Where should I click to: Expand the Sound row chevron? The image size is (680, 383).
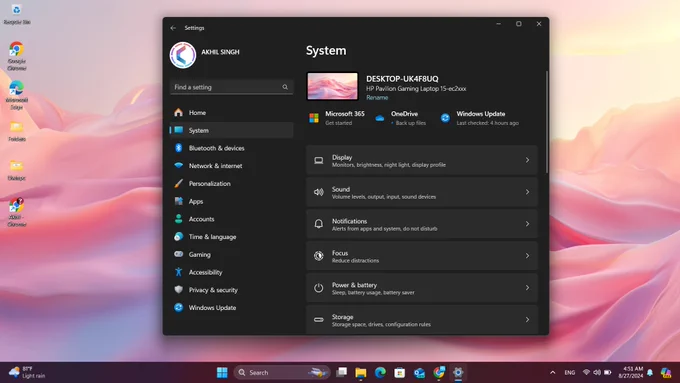(x=527, y=192)
